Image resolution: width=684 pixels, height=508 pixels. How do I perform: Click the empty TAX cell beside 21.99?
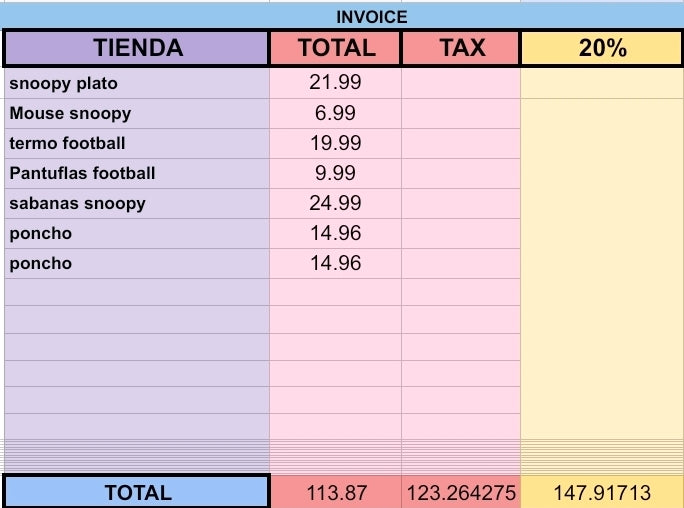coord(461,83)
